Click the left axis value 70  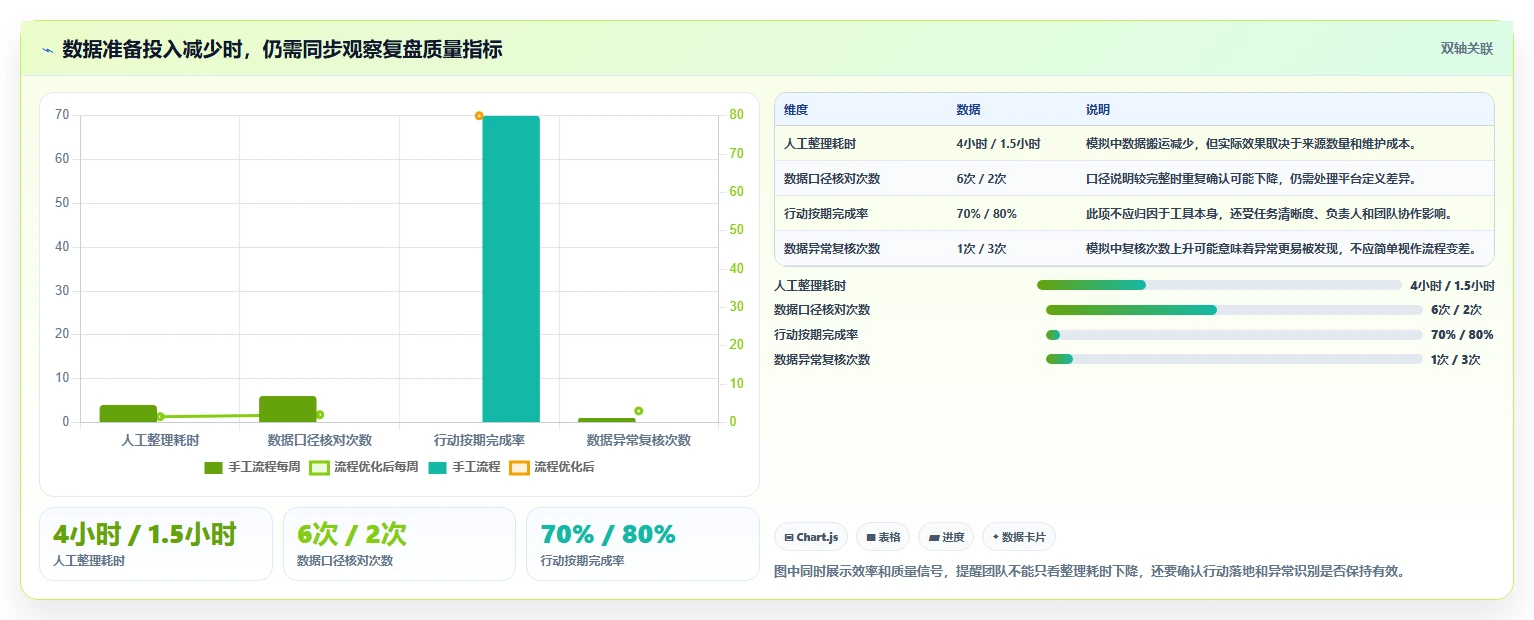point(62,115)
